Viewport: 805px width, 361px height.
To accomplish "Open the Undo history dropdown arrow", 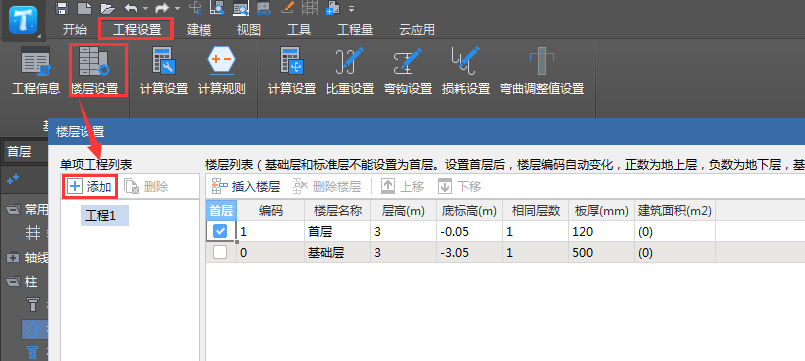I will click(x=145, y=8).
